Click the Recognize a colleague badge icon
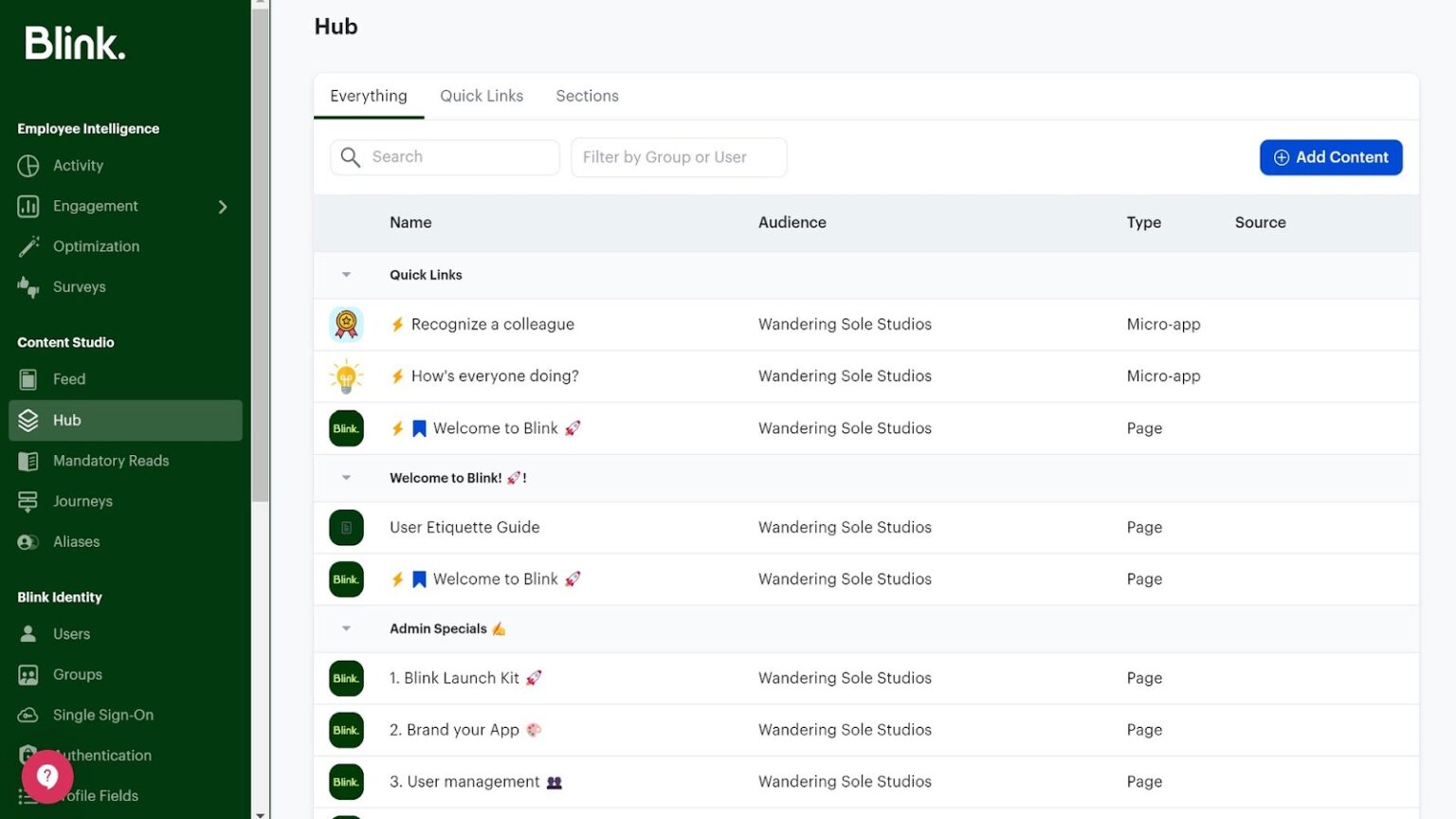The width and height of the screenshot is (1456, 819). click(x=346, y=323)
